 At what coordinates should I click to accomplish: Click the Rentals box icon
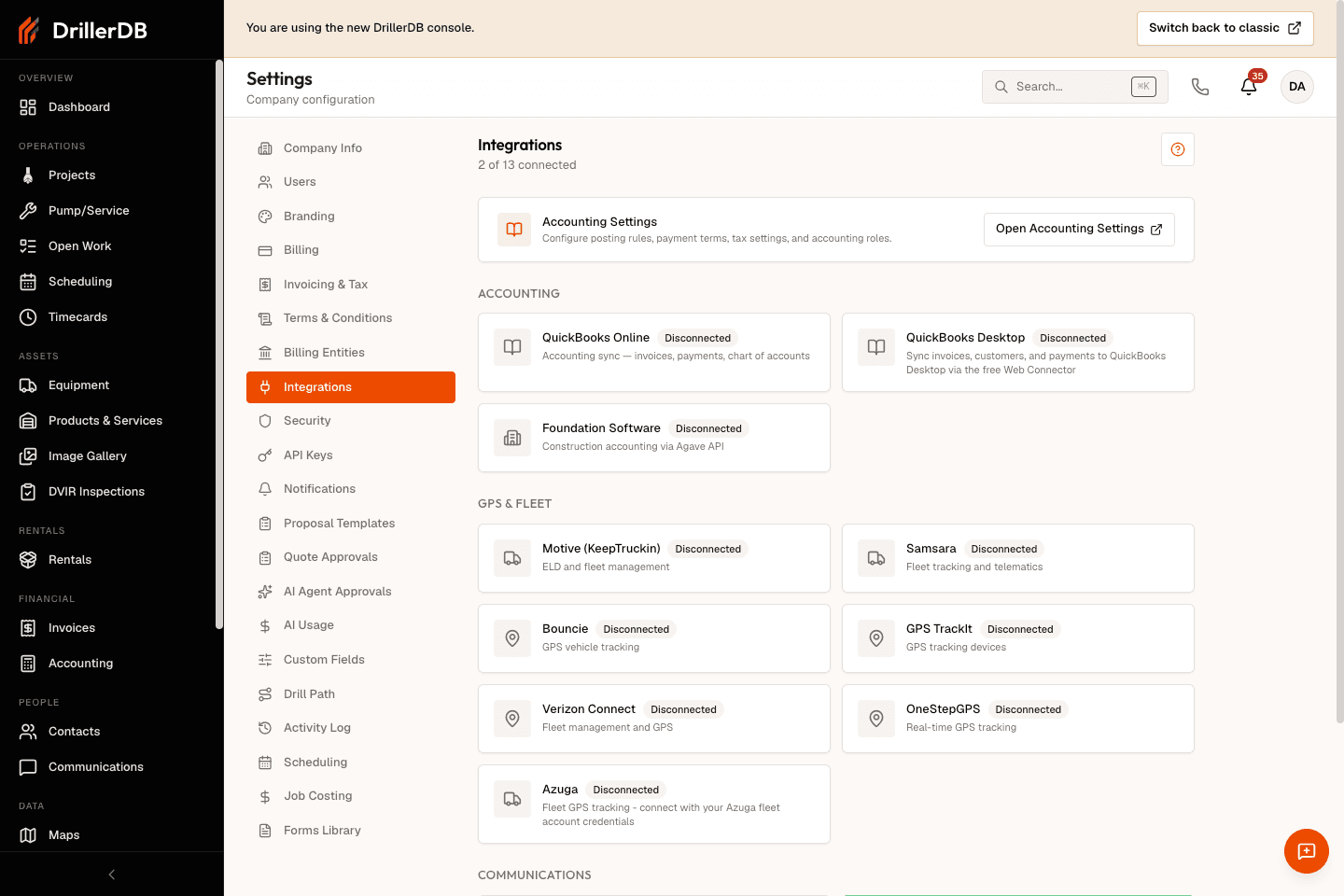pyautogui.click(x=28, y=560)
